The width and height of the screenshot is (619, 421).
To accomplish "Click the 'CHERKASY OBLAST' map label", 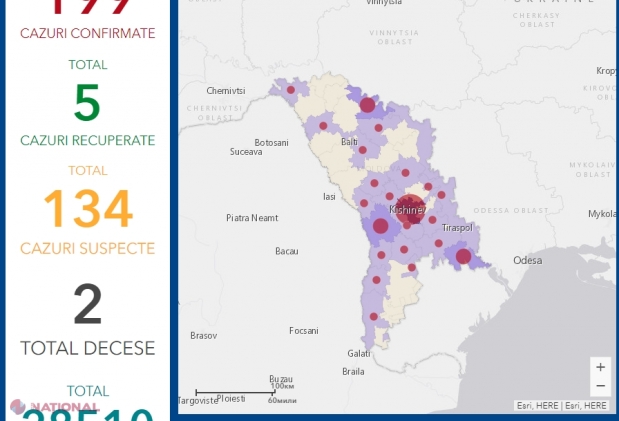I will pos(536,20).
